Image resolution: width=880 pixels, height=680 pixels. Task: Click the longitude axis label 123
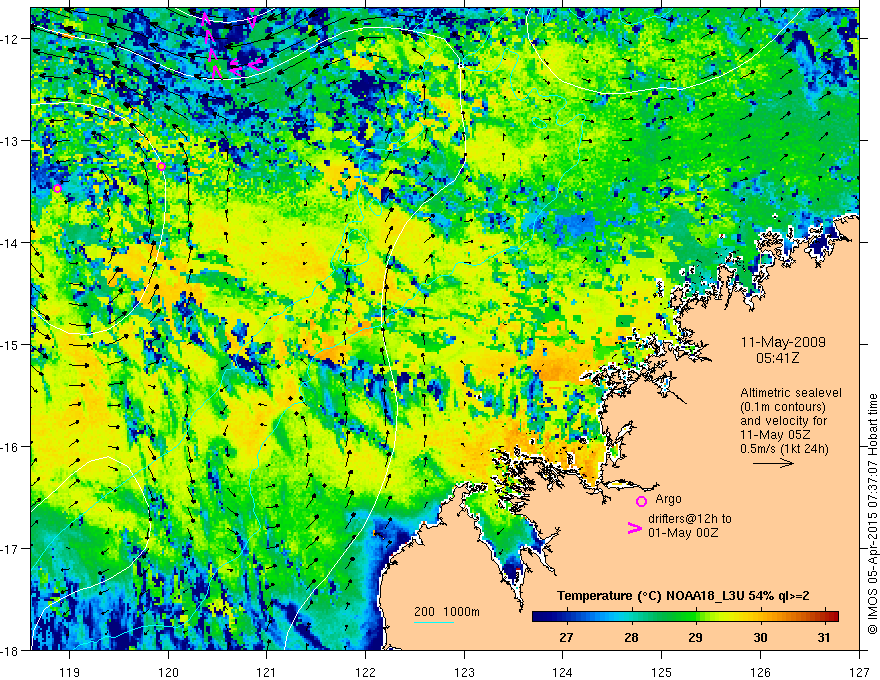pos(464,672)
